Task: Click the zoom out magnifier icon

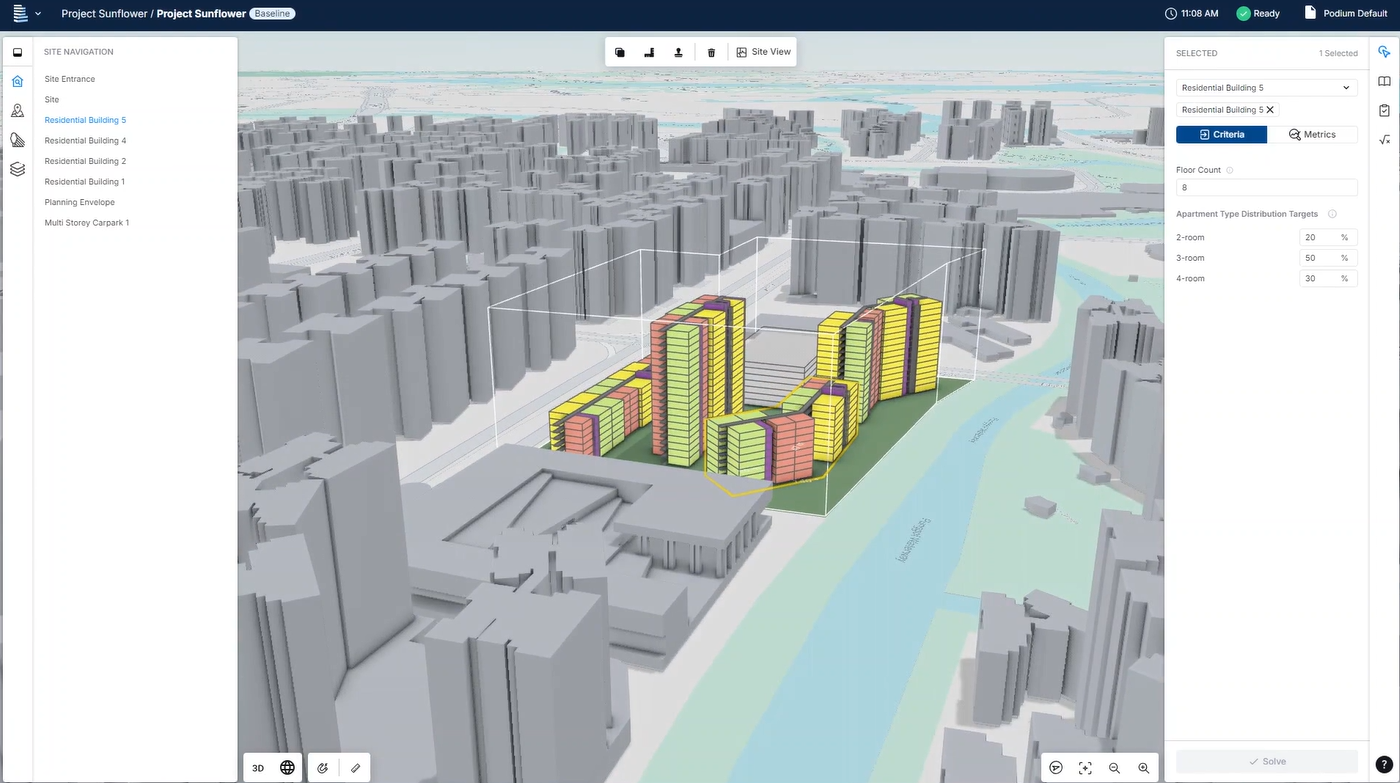Action: tap(1114, 768)
